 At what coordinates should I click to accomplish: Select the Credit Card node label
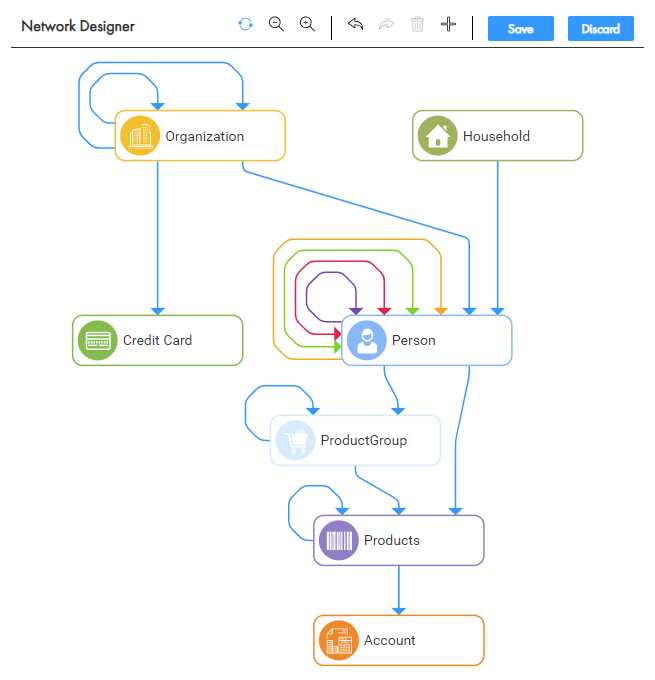(157, 340)
